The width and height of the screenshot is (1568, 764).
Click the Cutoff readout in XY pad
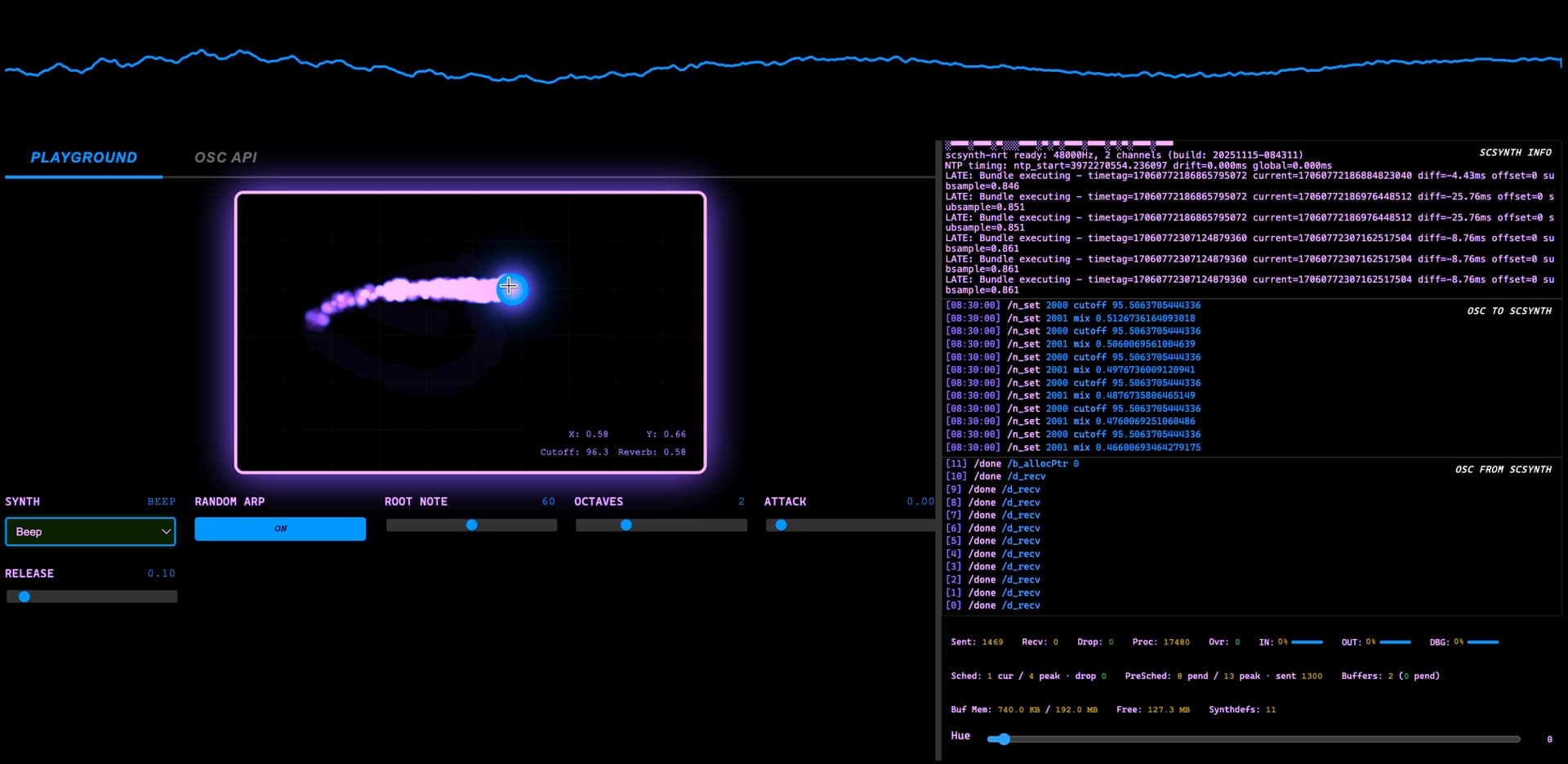[x=573, y=452]
